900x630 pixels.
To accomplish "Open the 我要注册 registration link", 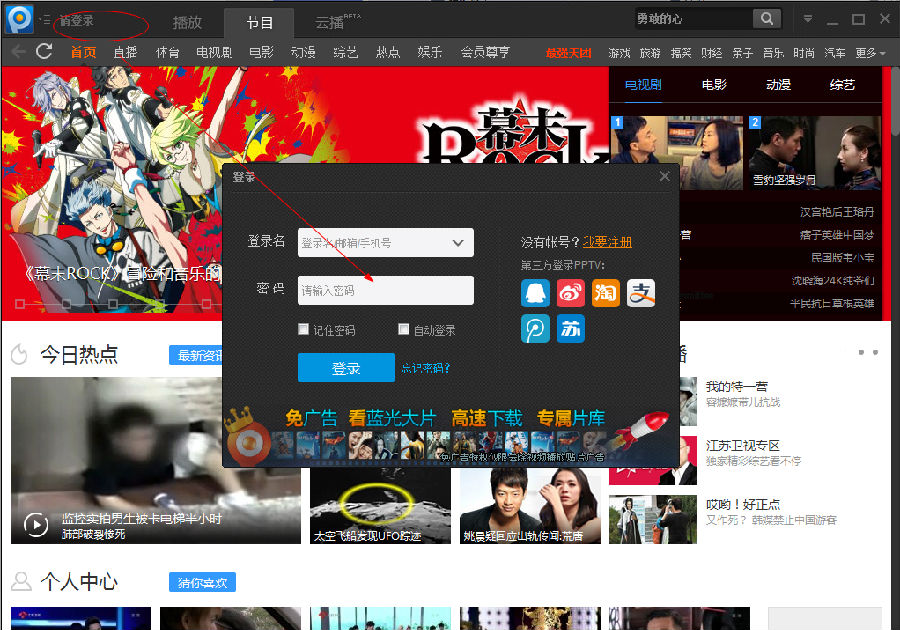I will tap(607, 242).
